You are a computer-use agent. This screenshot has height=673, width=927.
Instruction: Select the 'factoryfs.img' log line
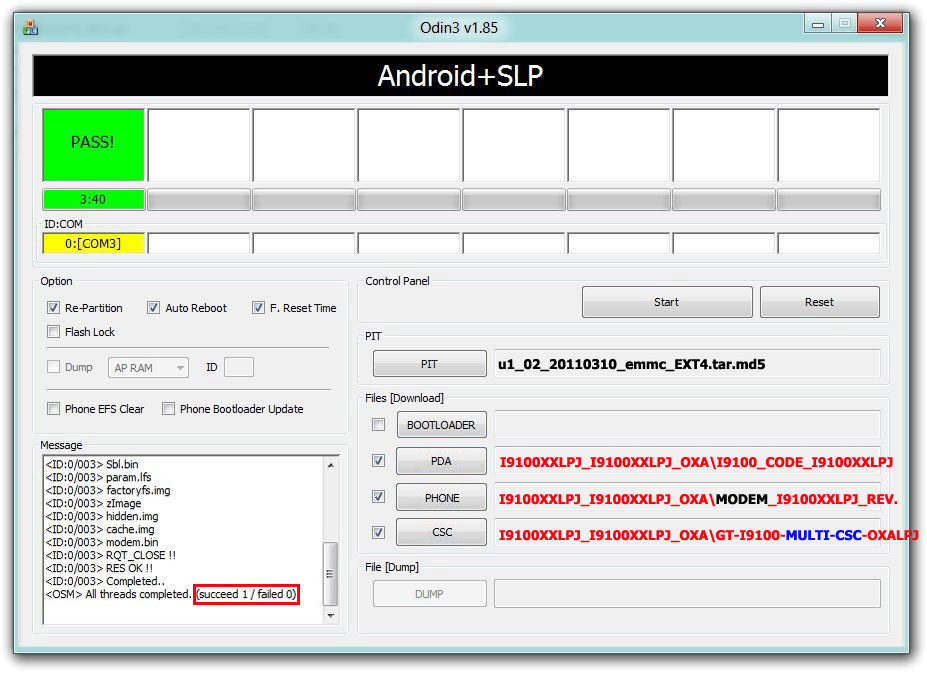click(108, 490)
